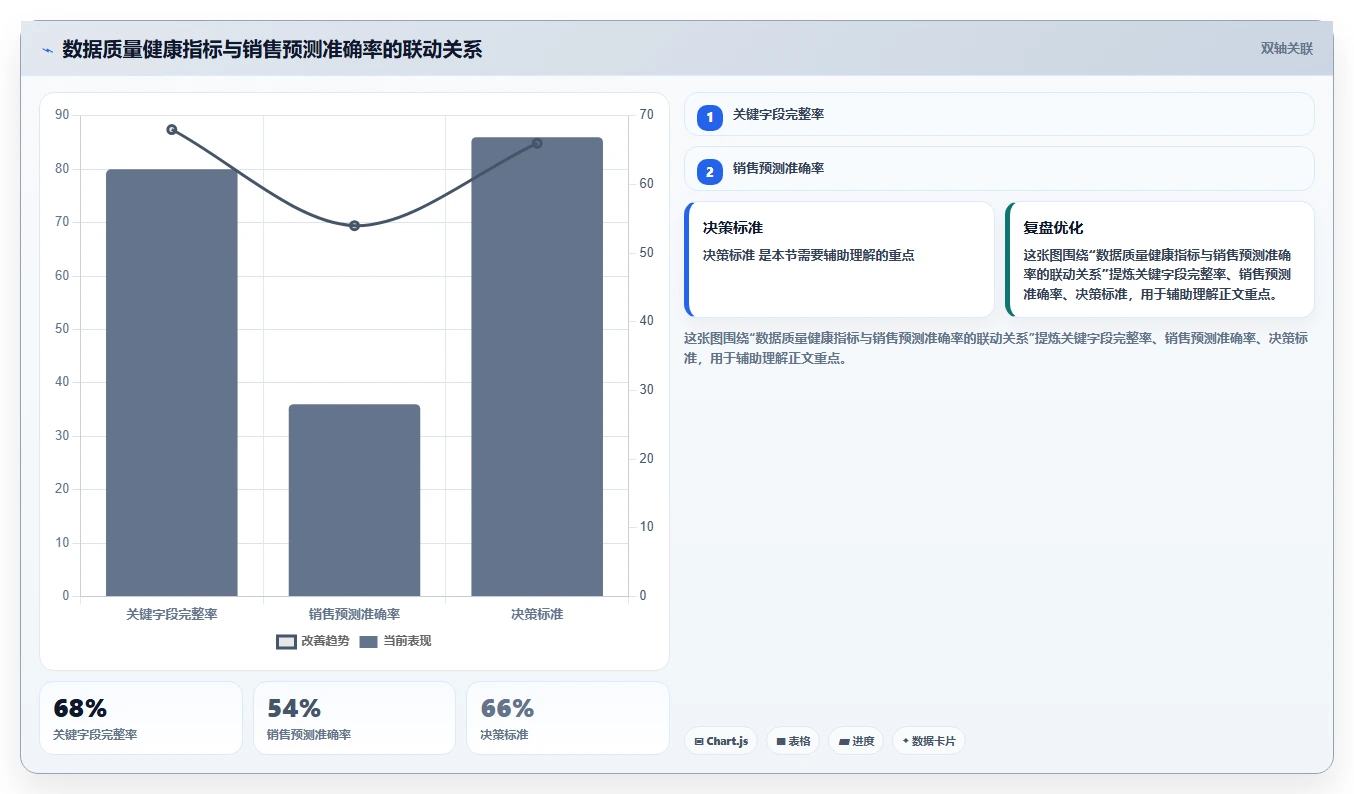This screenshot has width=1354, height=794.
Task: Click the Chart.js tag
Action: tap(721, 741)
